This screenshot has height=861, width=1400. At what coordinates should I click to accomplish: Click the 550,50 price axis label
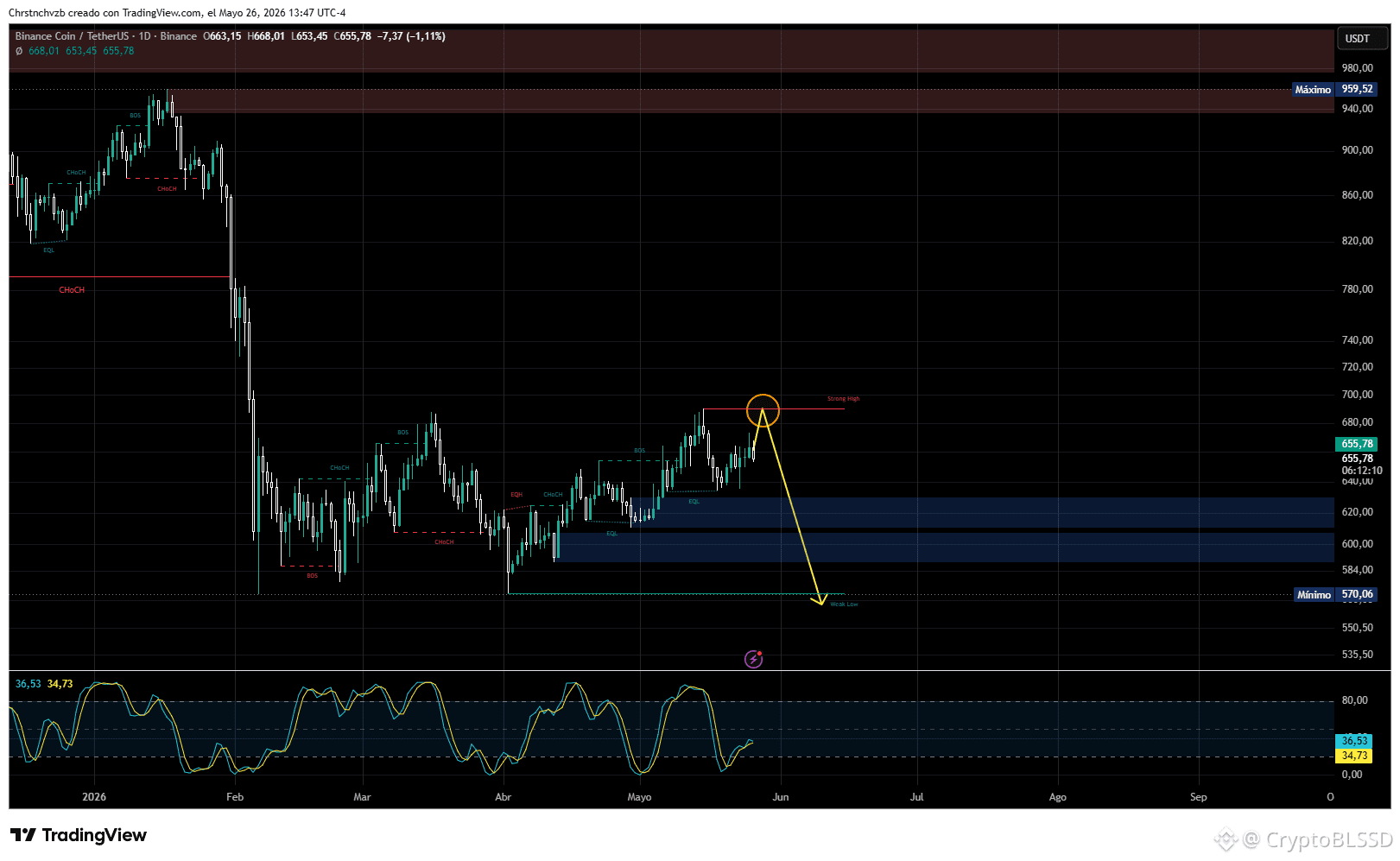tap(1357, 628)
